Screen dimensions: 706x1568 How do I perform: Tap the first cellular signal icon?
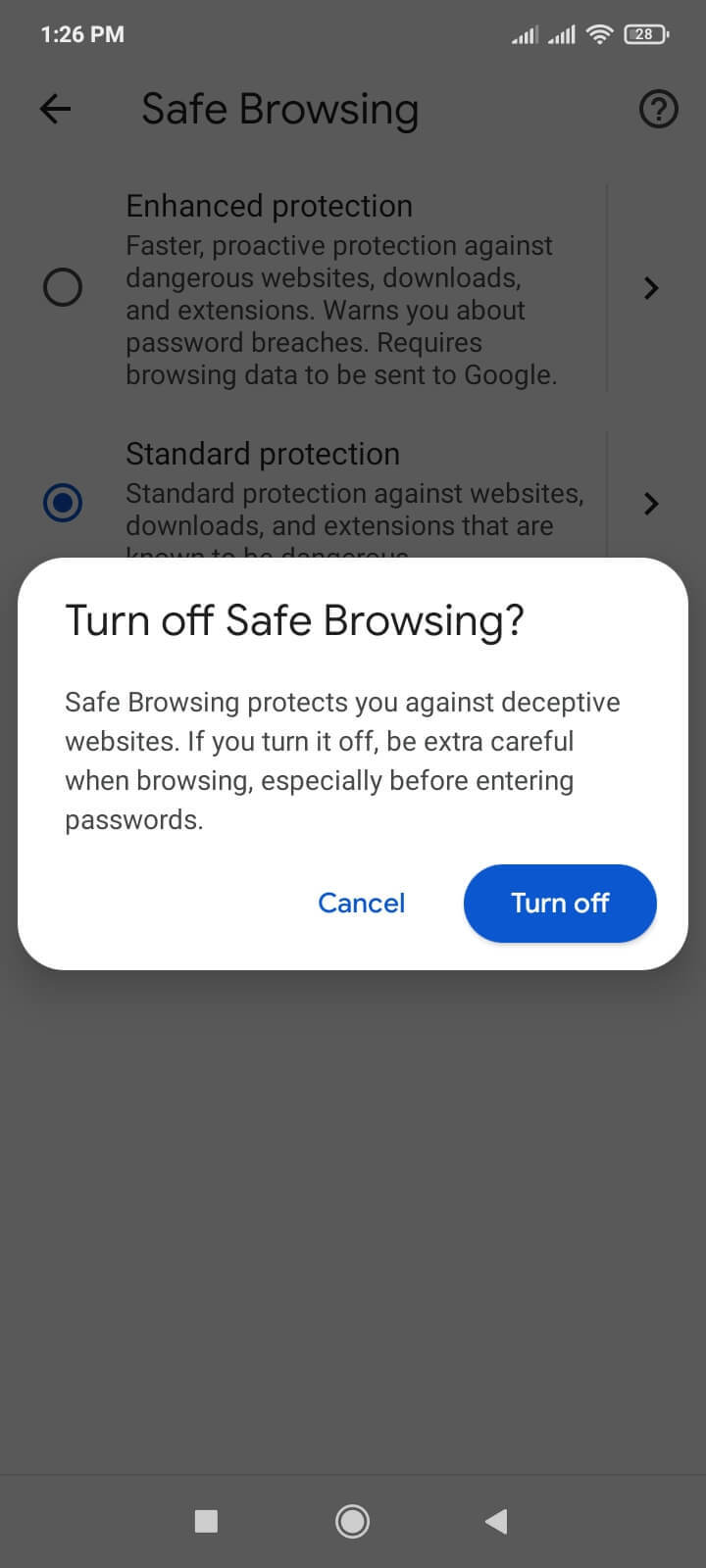(x=525, y=35)
